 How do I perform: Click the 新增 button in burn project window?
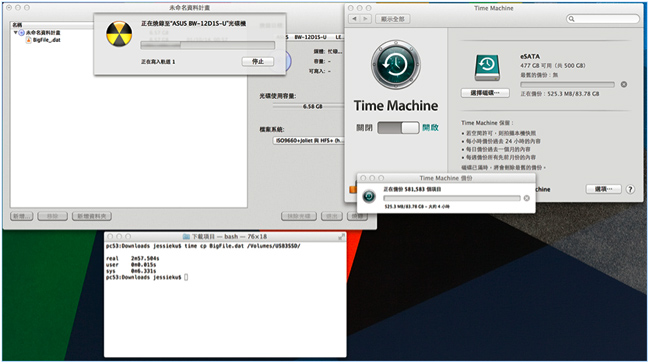(x=22, y=216)
